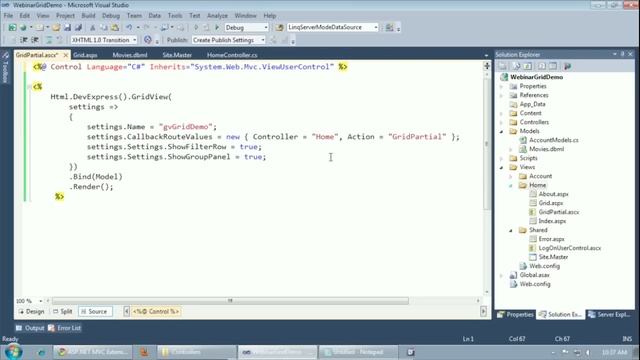640x360 pixels.
Task: Start debugging with the green play icon
Action: click(217, 27)
